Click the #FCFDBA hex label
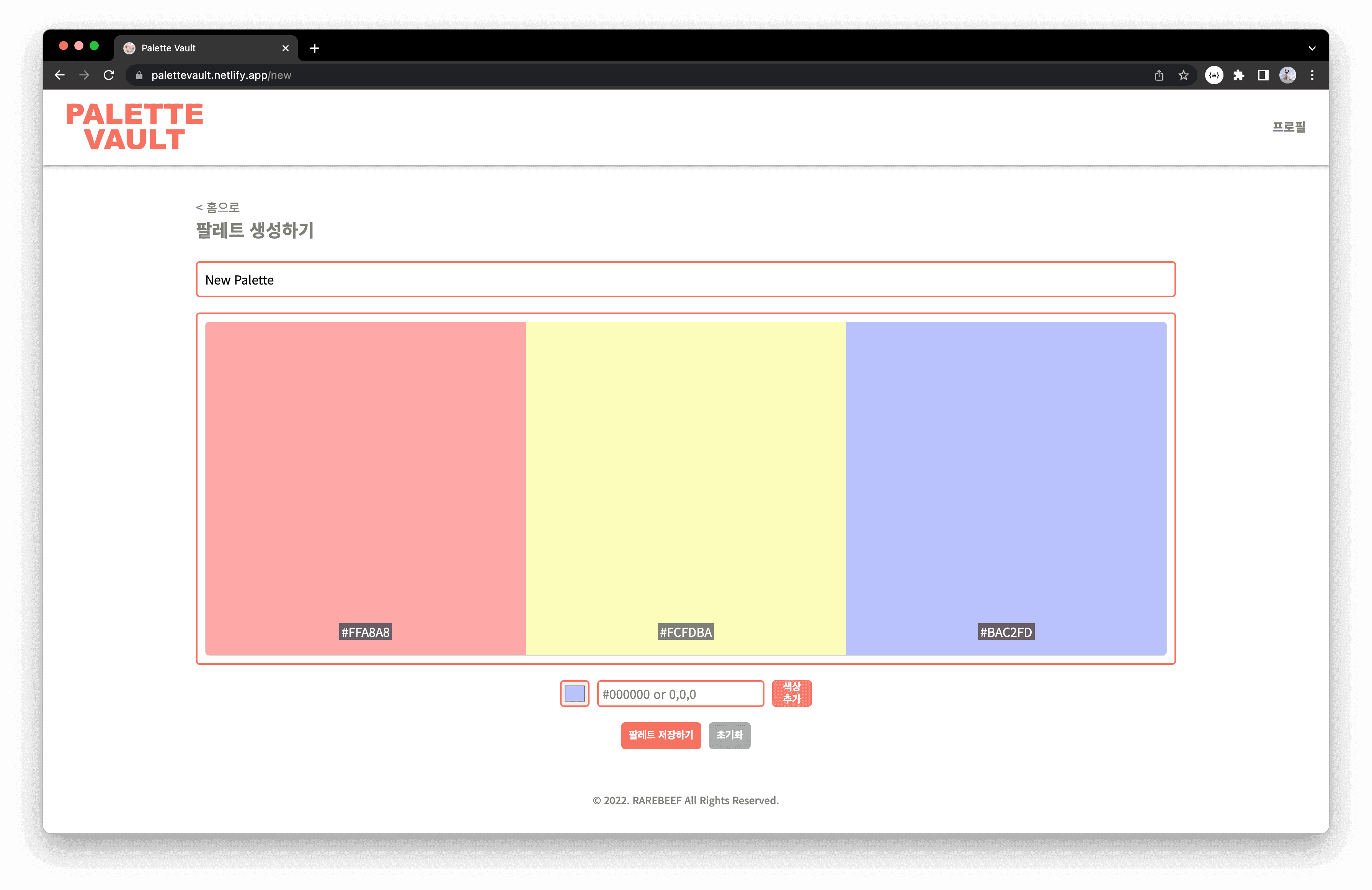This screenshot has height=890, width=1372. pos(686,632)
